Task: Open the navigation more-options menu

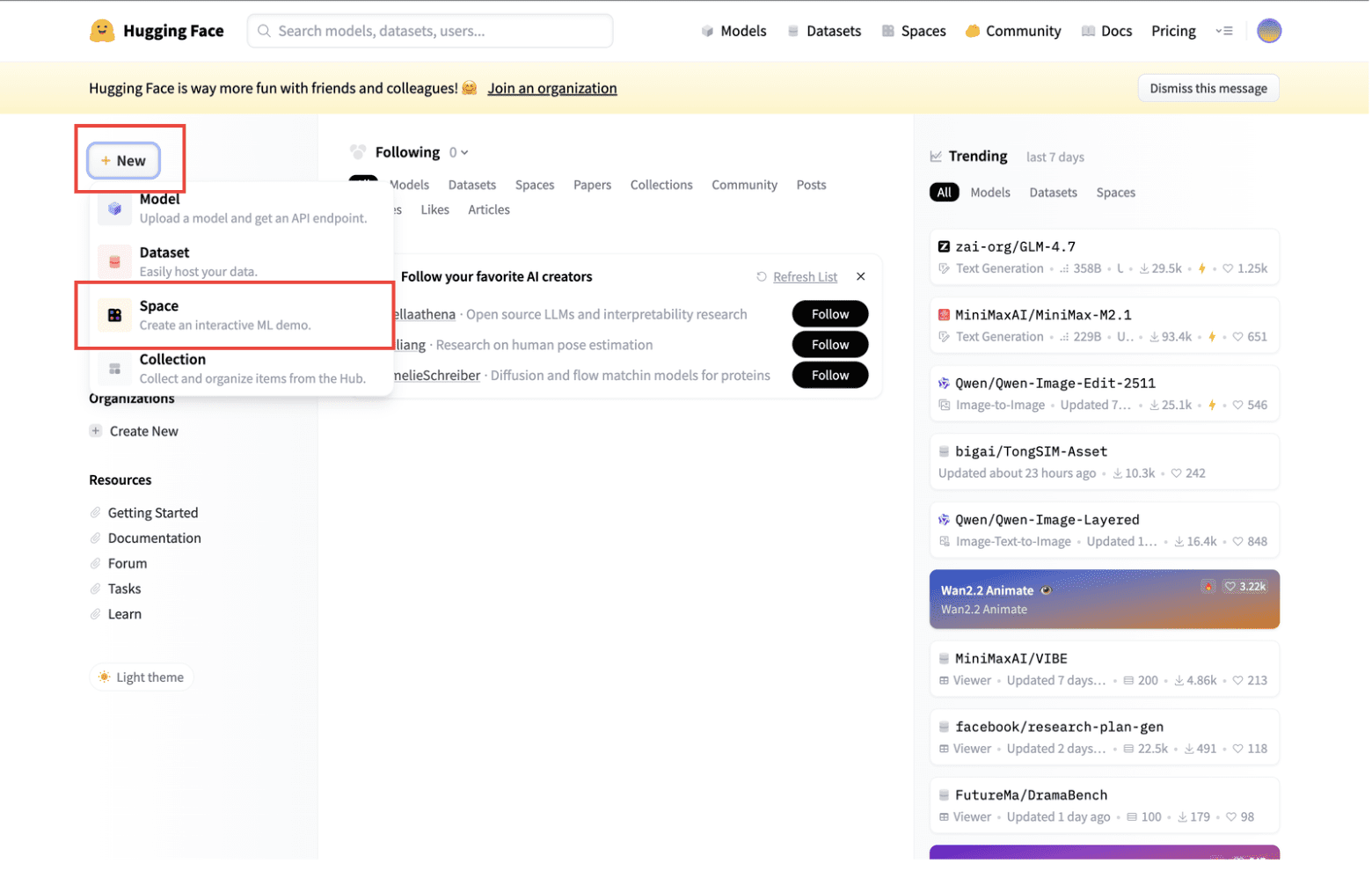Action: click(x=1226, y=31)
